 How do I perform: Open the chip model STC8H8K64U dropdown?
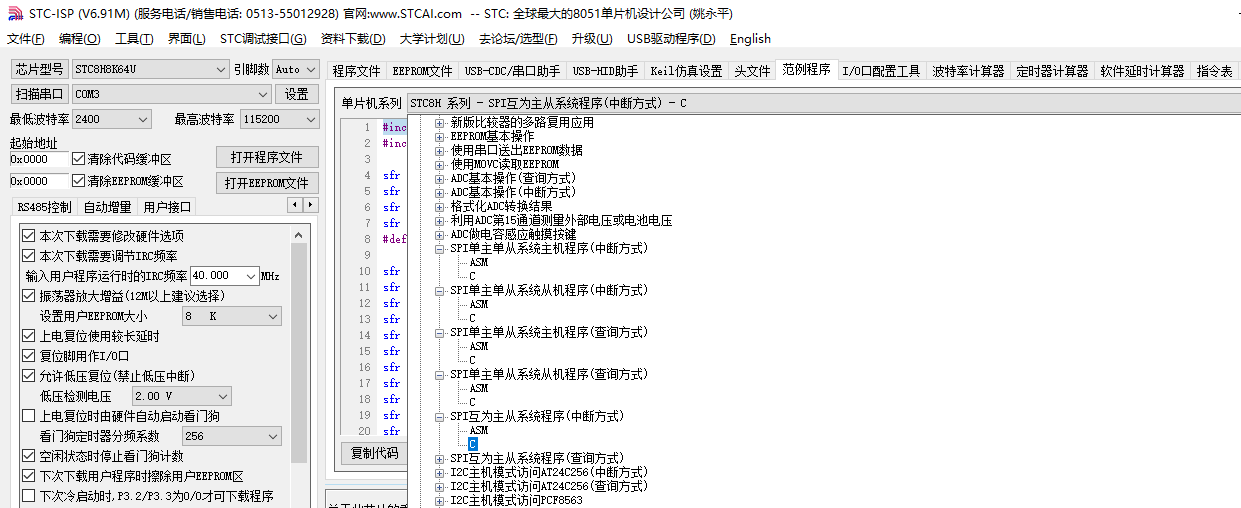point(150,69)
